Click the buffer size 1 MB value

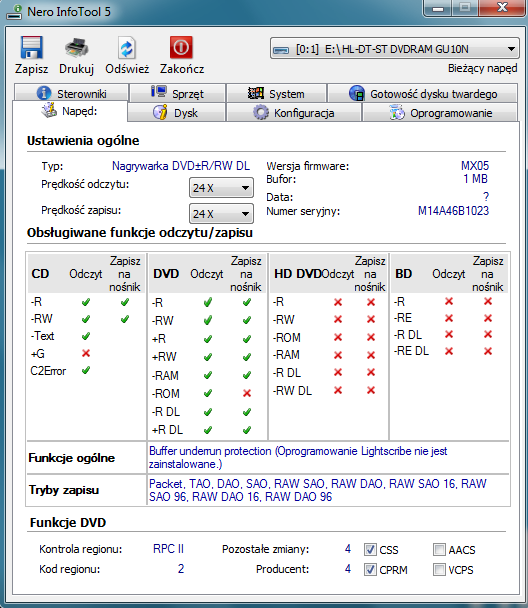tap(475, 179)
